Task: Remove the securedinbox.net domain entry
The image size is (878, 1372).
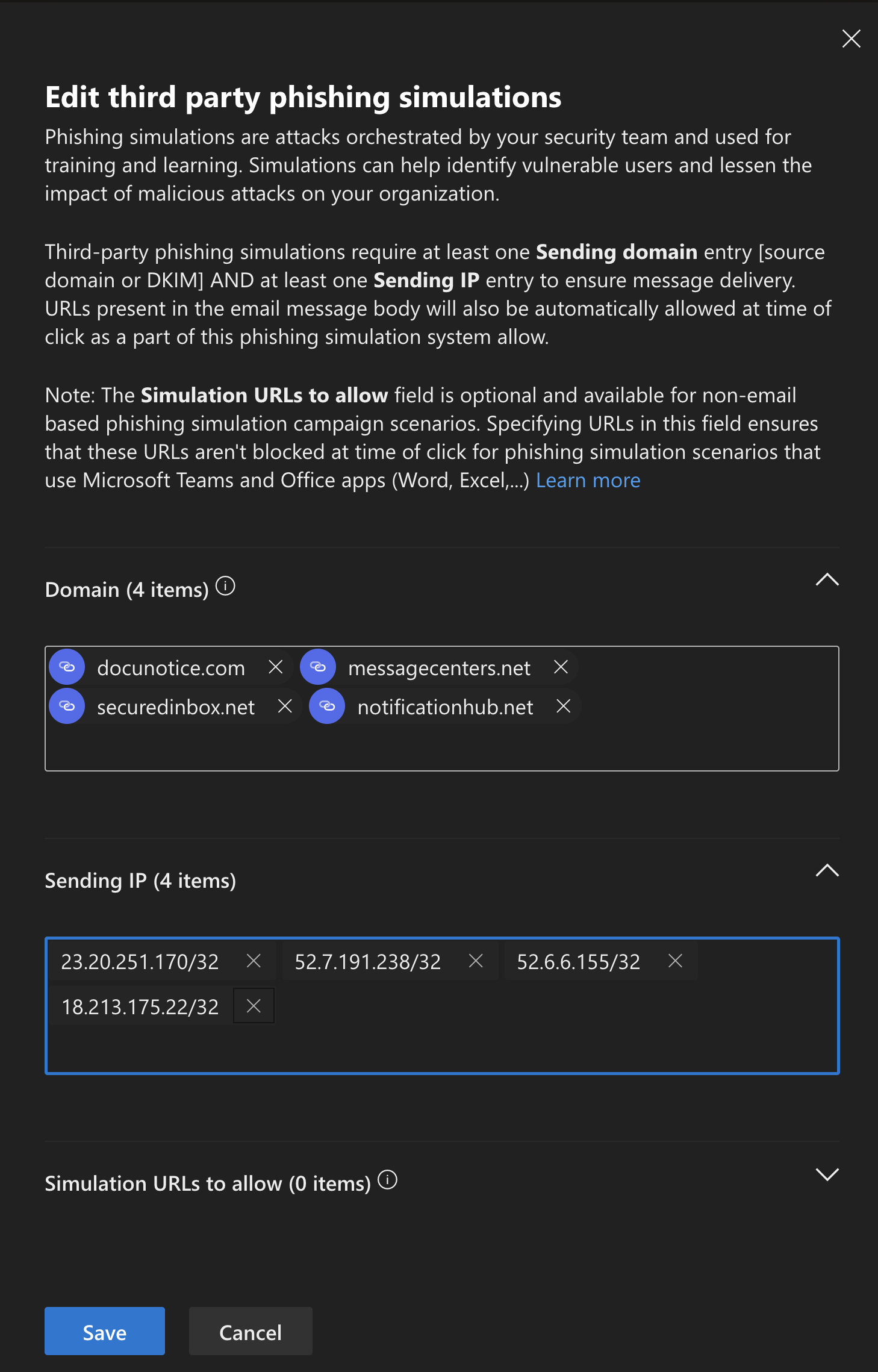Action: [x=285, y=706]
